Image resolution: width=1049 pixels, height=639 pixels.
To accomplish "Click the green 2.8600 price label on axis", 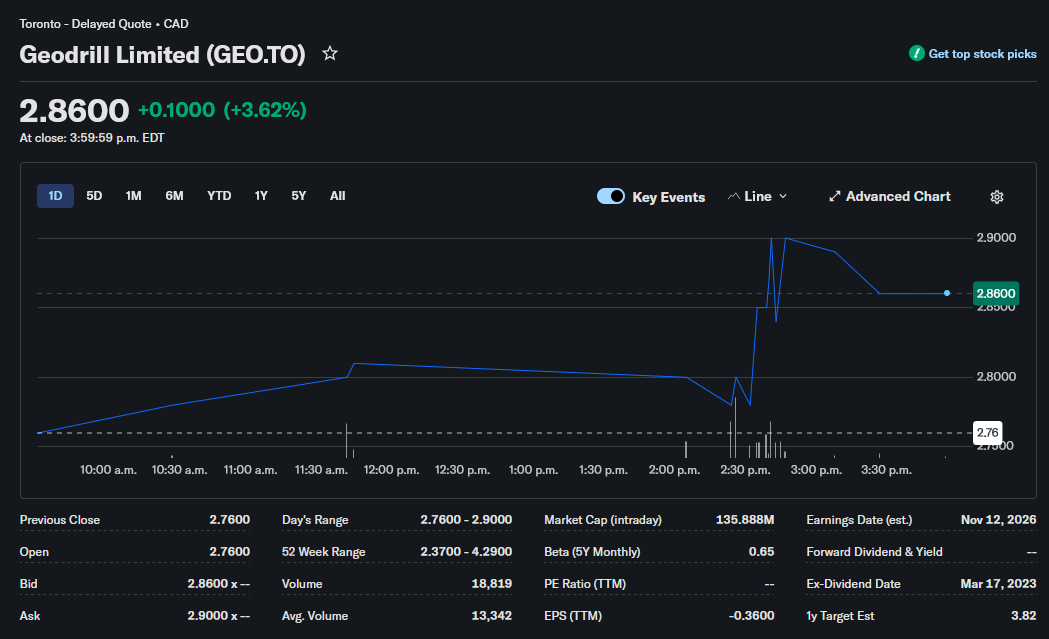I will tap(995, 293).
